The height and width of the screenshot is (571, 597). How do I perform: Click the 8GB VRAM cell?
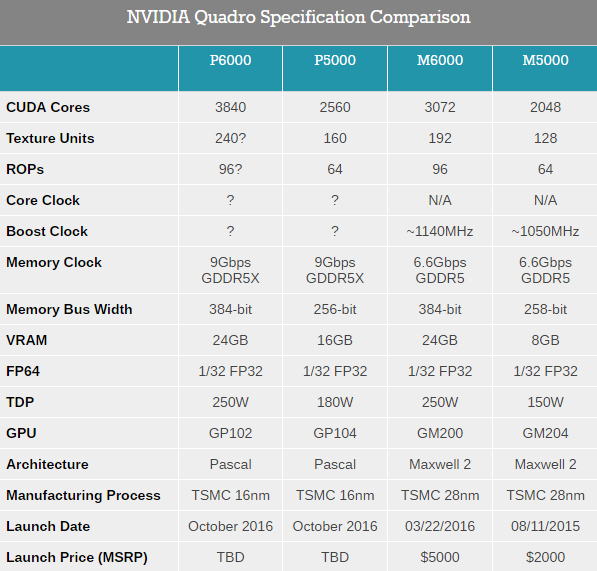pyautogui.click(x=545, y=340)
